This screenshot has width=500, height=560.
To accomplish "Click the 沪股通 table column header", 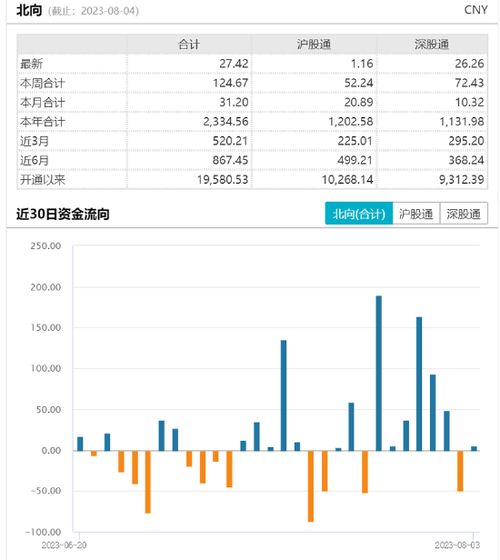I will point(314,44).
